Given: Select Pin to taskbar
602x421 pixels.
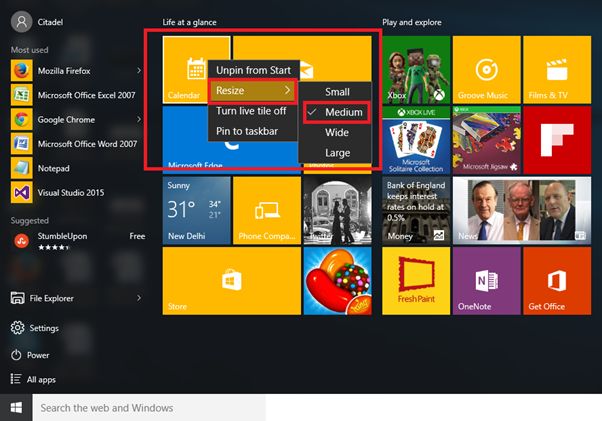Looking at the screenshot, I should pyautogui.click(x=251, y=131).
